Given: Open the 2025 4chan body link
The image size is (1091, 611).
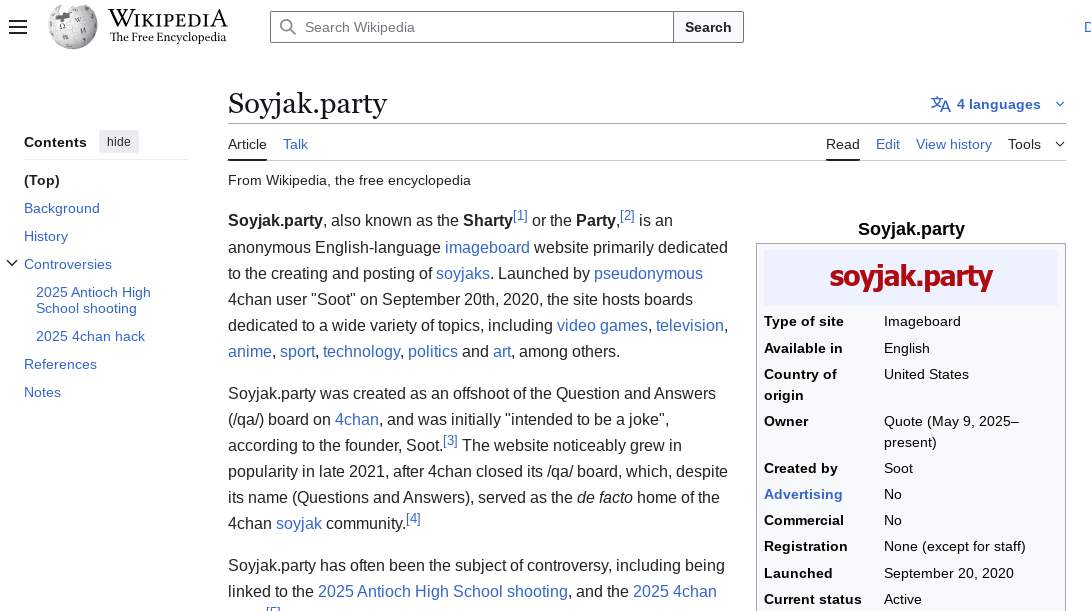Looking at the screenshot, I should [674, 592].
